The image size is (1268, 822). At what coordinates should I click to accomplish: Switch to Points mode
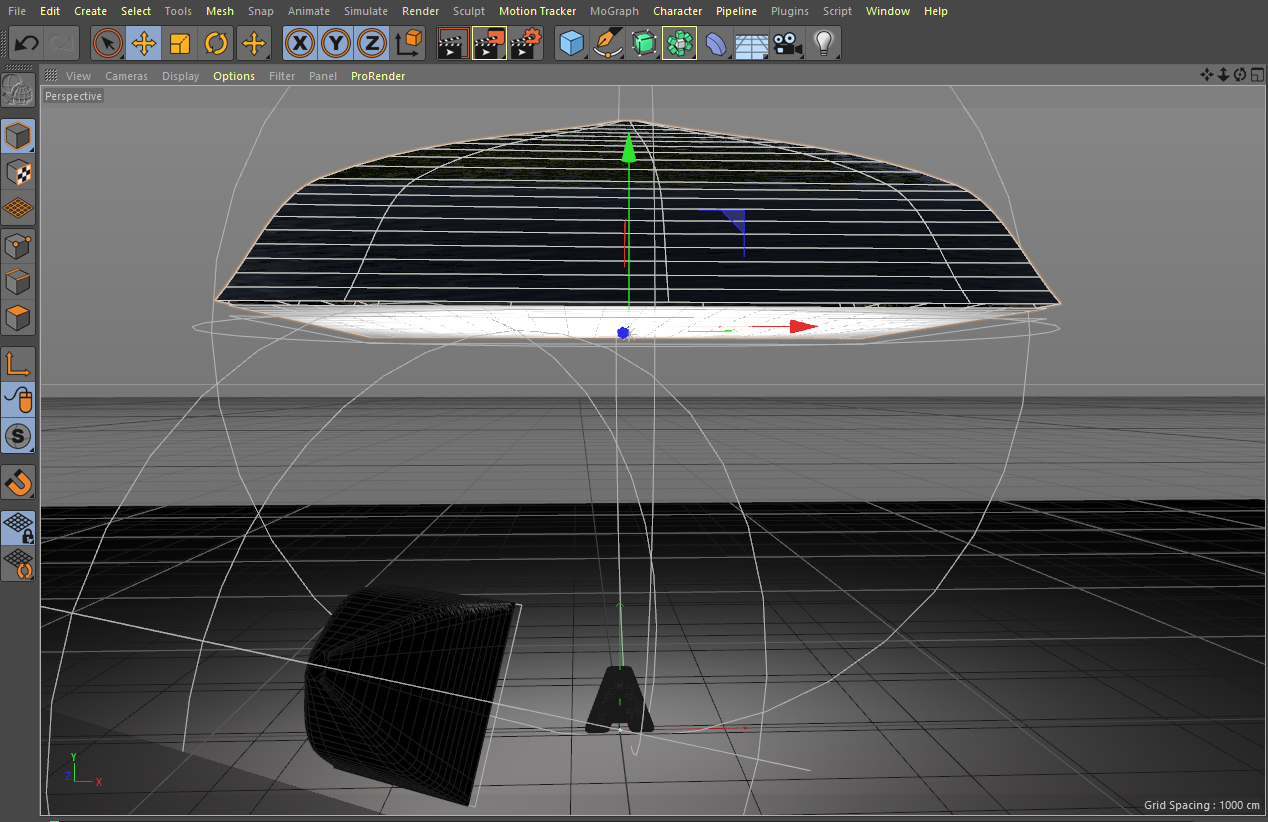coord(18,244)
